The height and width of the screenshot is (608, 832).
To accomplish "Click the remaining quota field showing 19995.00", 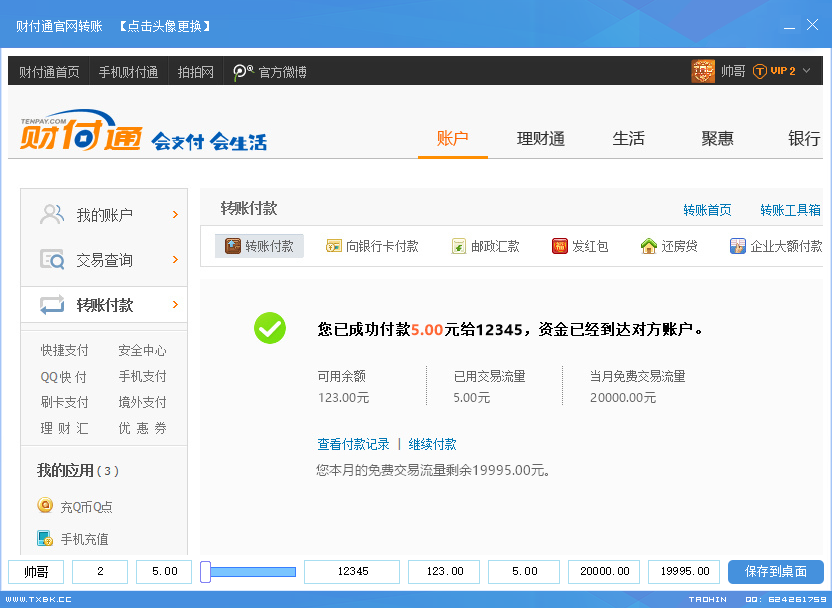I will pyautogui.click(x=684, y=572).
